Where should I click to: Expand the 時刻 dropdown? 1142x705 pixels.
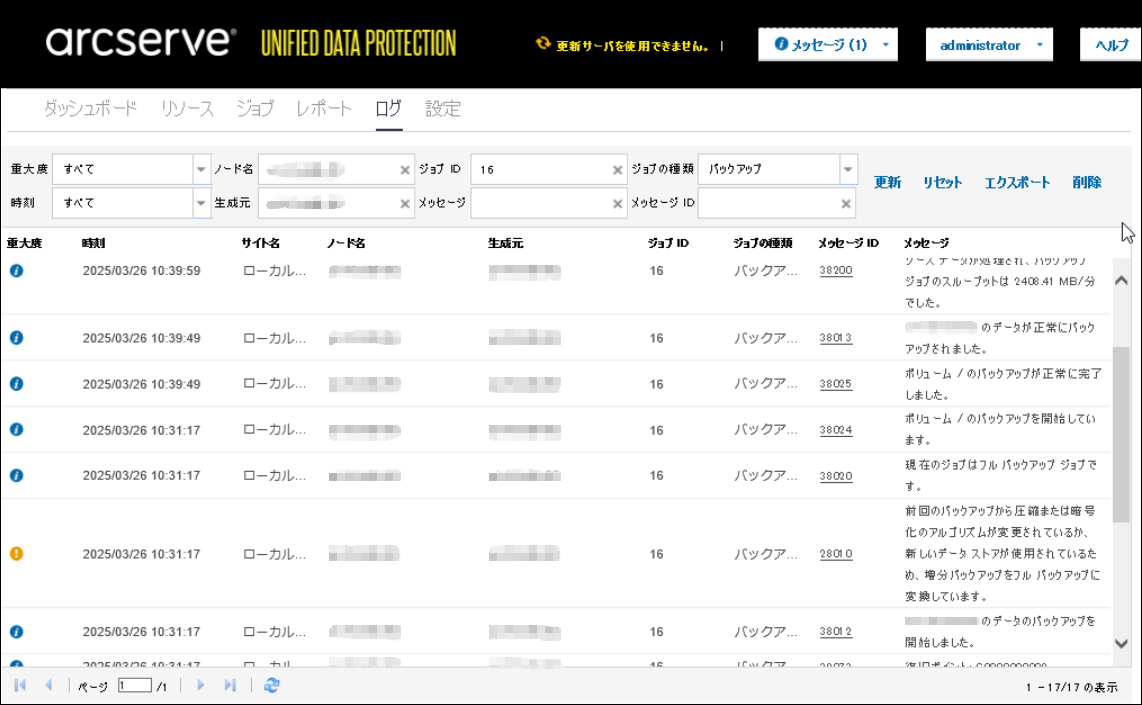[x=200, y=204]
